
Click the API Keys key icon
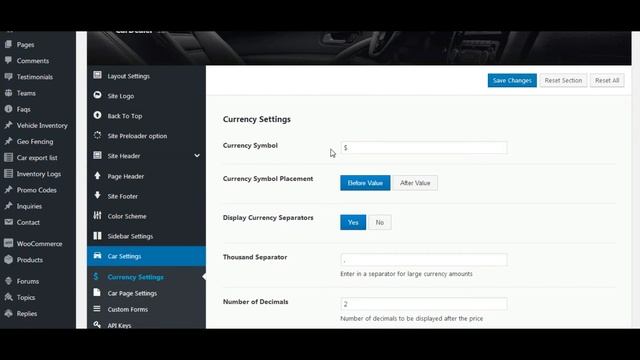pyautogui.click(x=97, y=325)
